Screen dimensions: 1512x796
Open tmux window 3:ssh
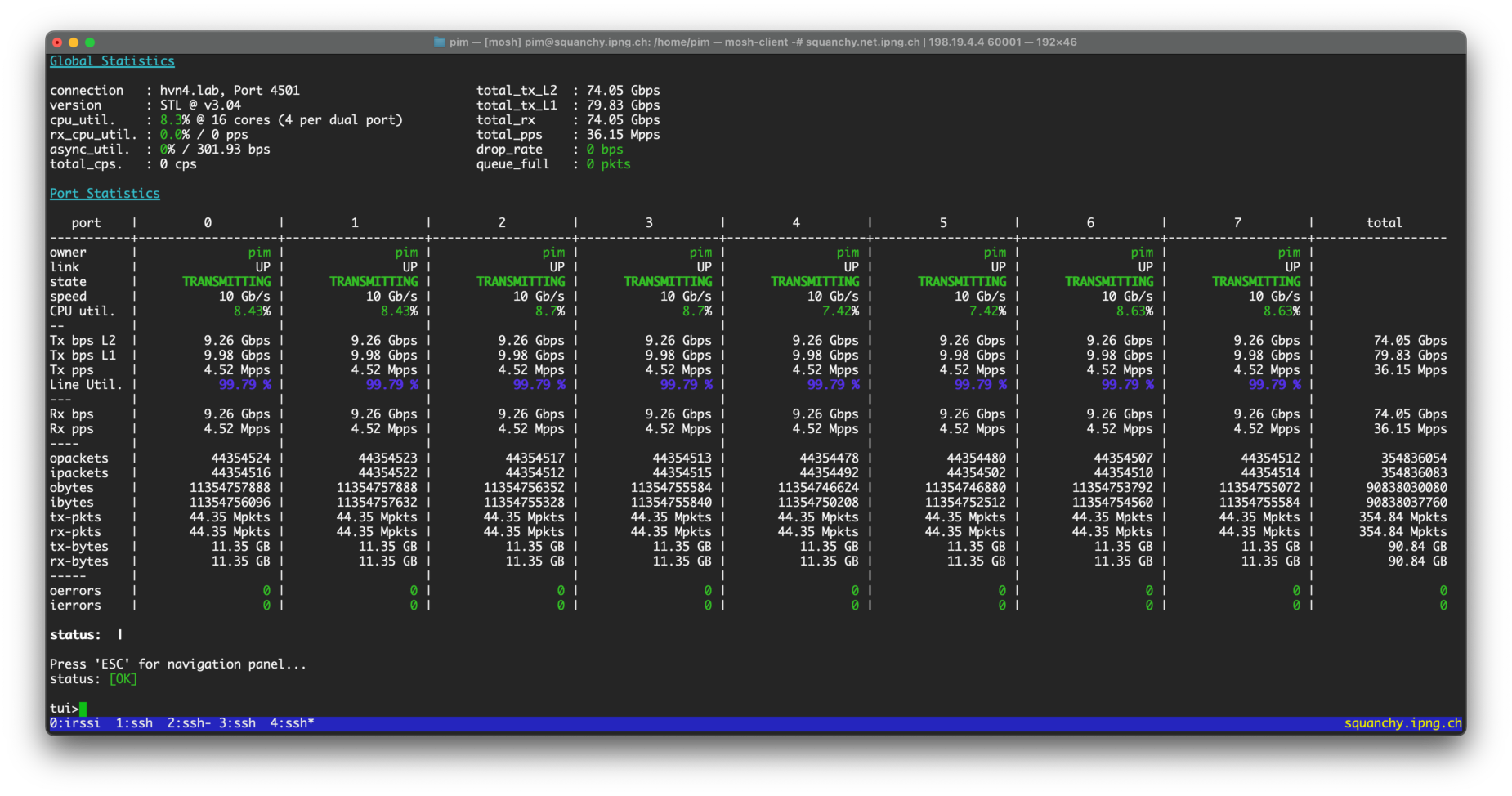(x=237, y=723)
